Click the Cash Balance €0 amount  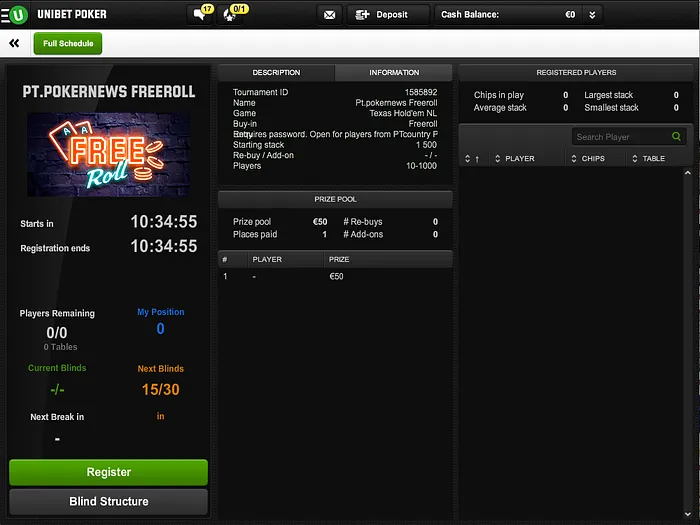(570, 15)
